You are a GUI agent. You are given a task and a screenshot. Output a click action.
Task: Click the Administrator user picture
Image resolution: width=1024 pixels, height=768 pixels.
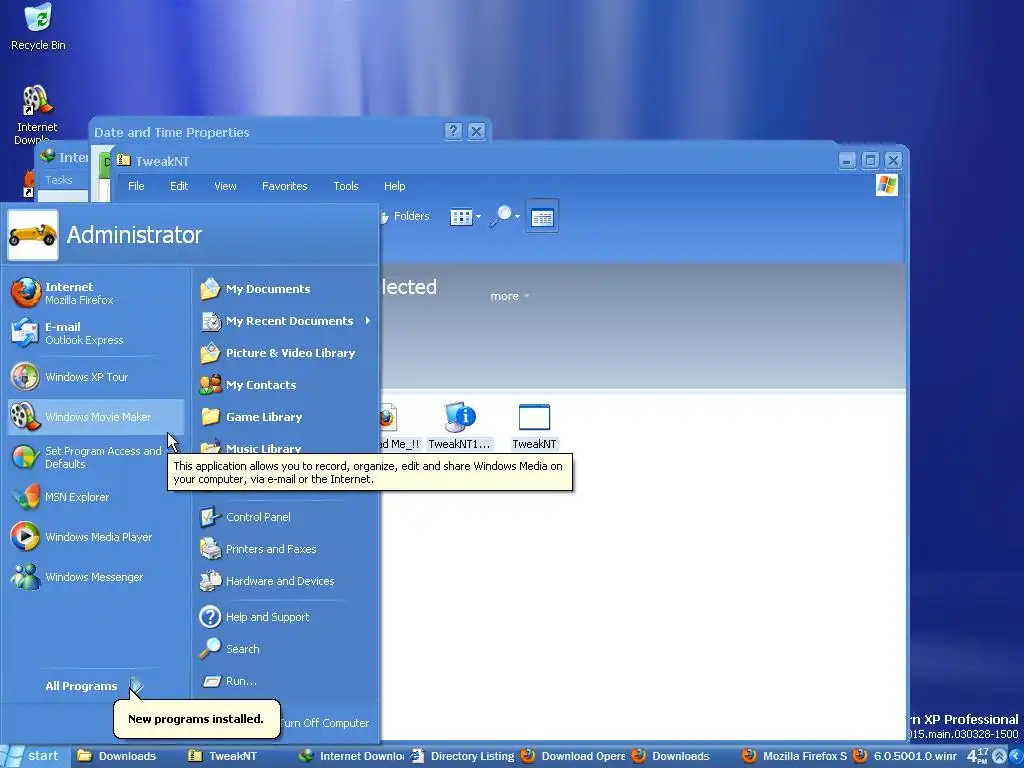(32, 235)
